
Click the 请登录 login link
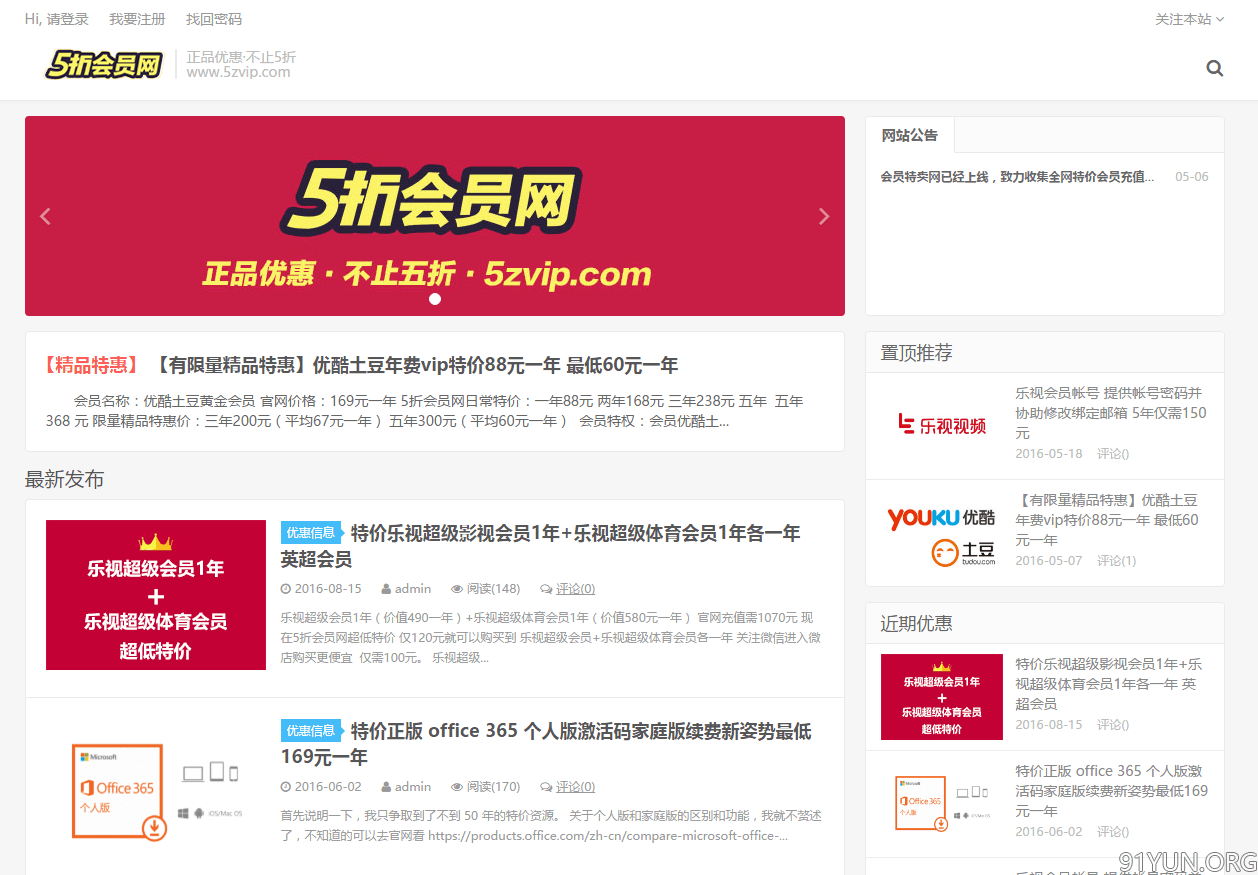(68, 19)
